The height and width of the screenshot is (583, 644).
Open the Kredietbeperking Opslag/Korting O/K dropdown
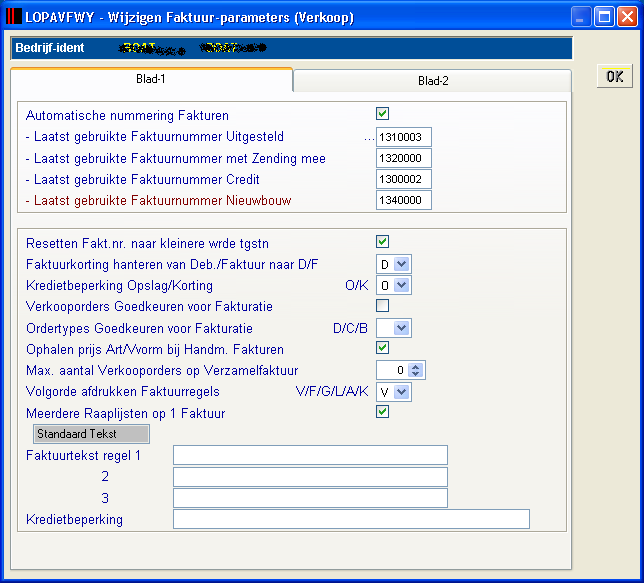pos(401,285)
